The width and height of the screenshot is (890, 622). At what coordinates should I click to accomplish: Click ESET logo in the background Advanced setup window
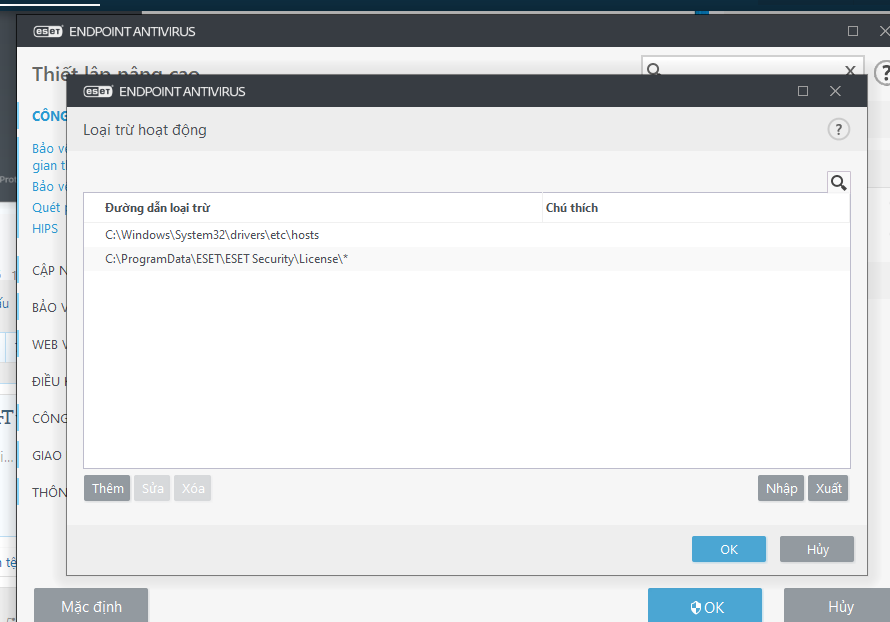click(x=48, y=31)
